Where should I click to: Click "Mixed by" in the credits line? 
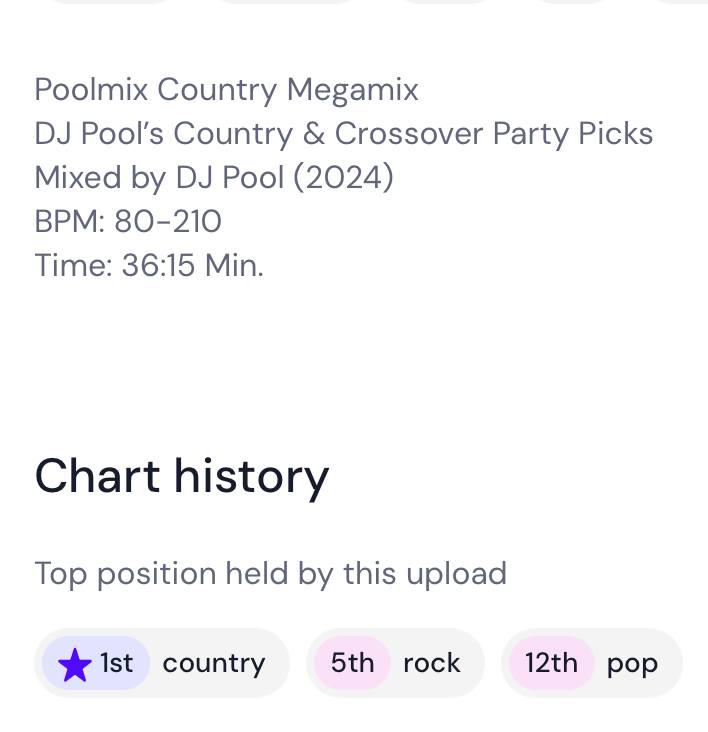tap(100, 177)
